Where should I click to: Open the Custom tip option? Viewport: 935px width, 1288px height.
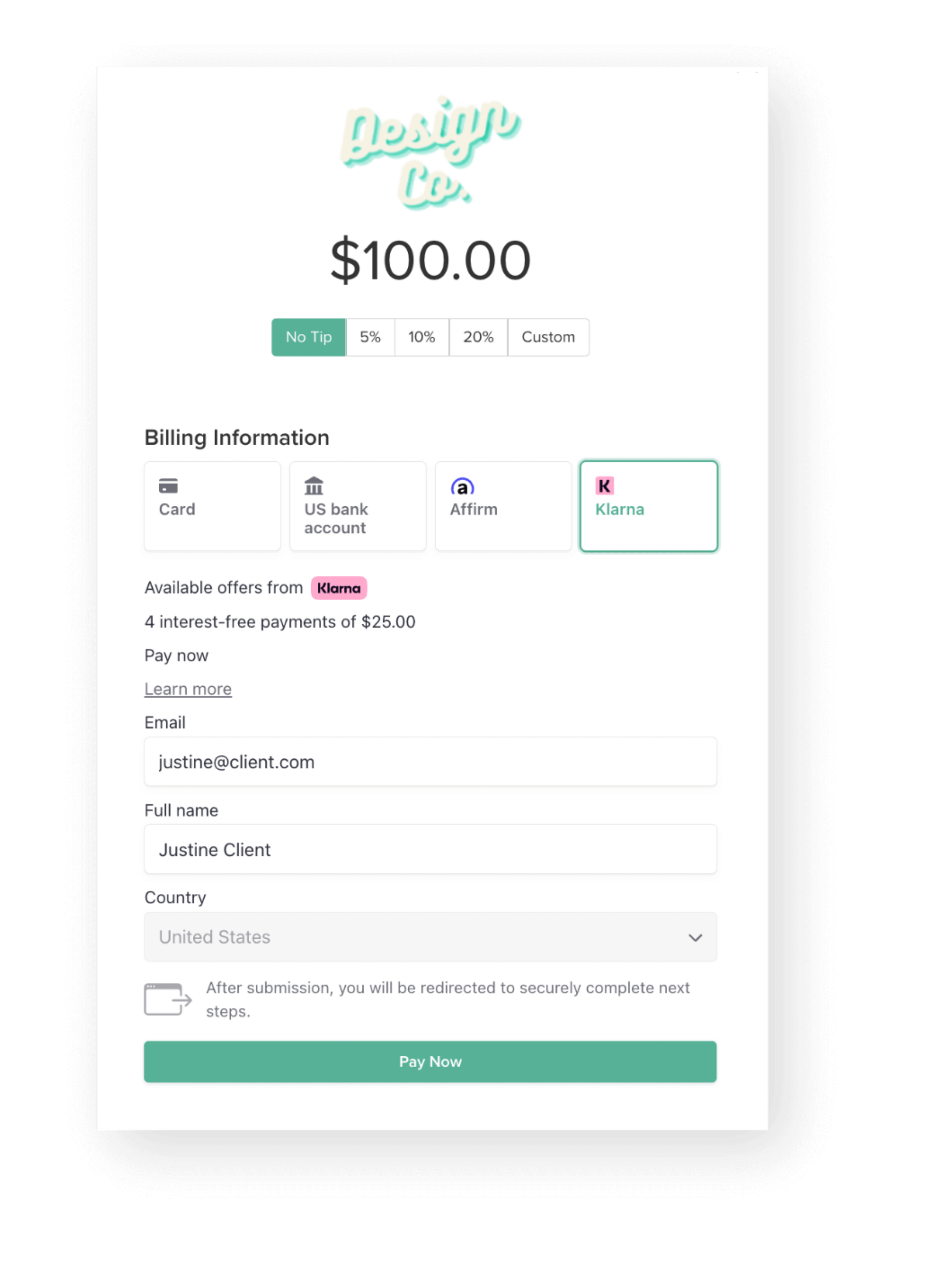[548, 337]
